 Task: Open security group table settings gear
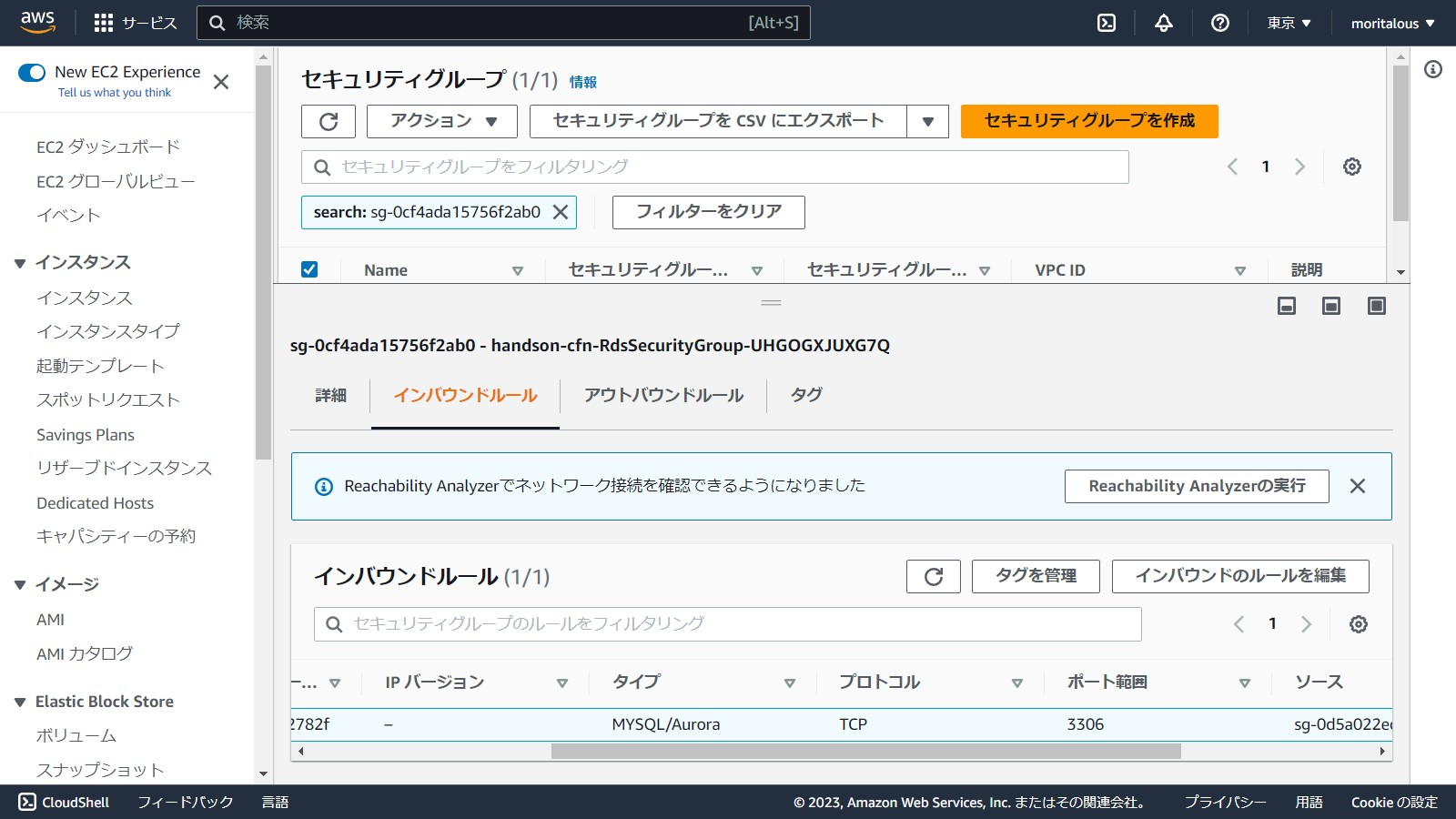(1352, 167)
